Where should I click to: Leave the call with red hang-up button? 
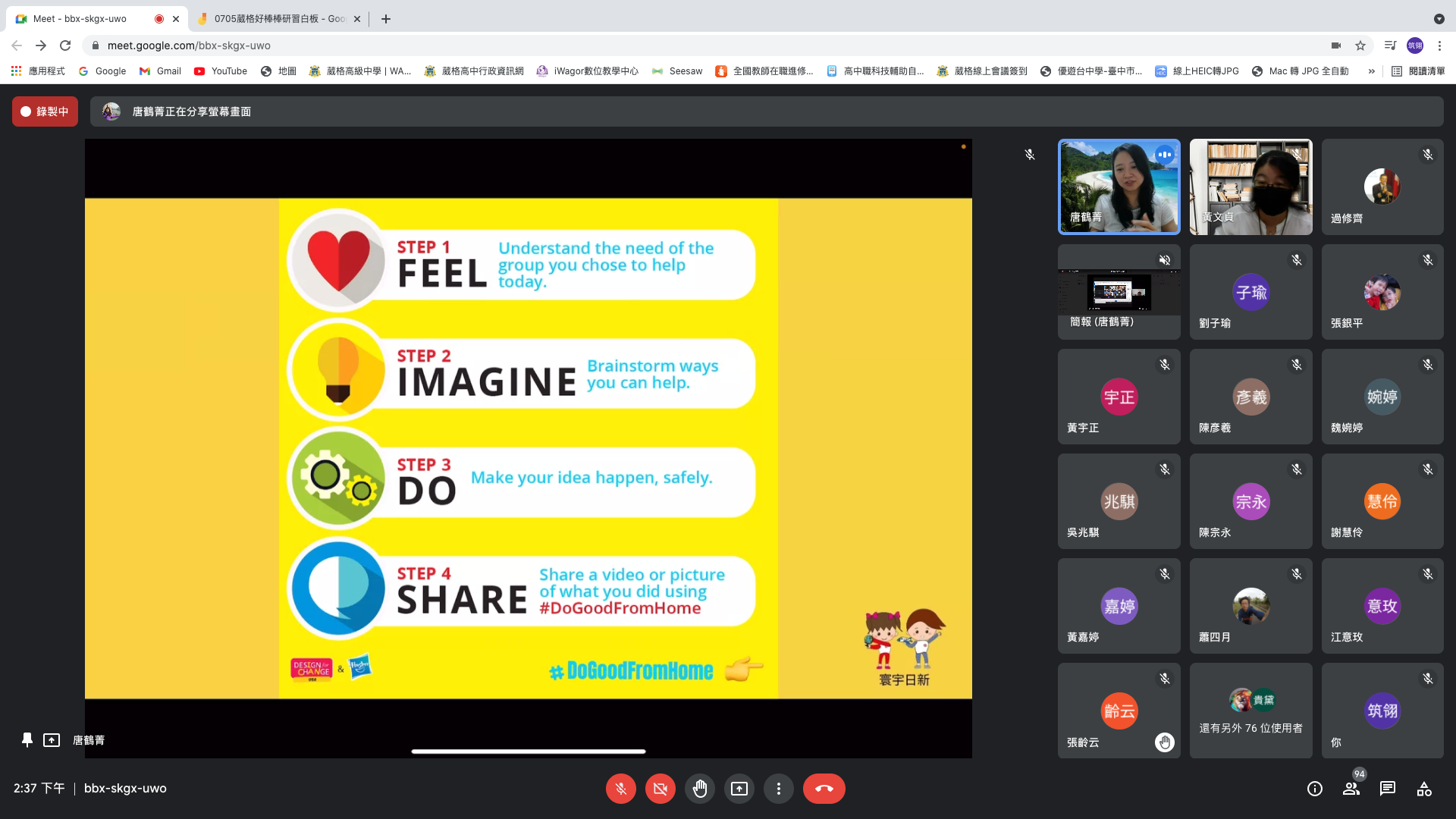point(824,789)
